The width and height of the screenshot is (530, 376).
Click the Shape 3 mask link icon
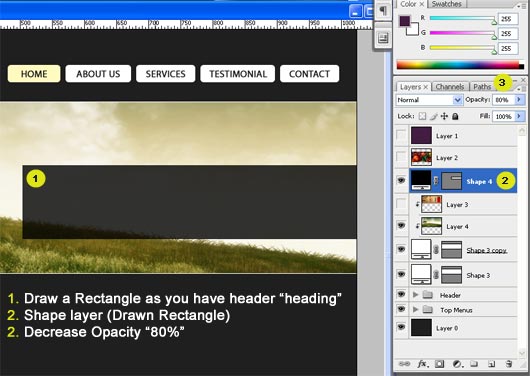(x=436, y=275)
